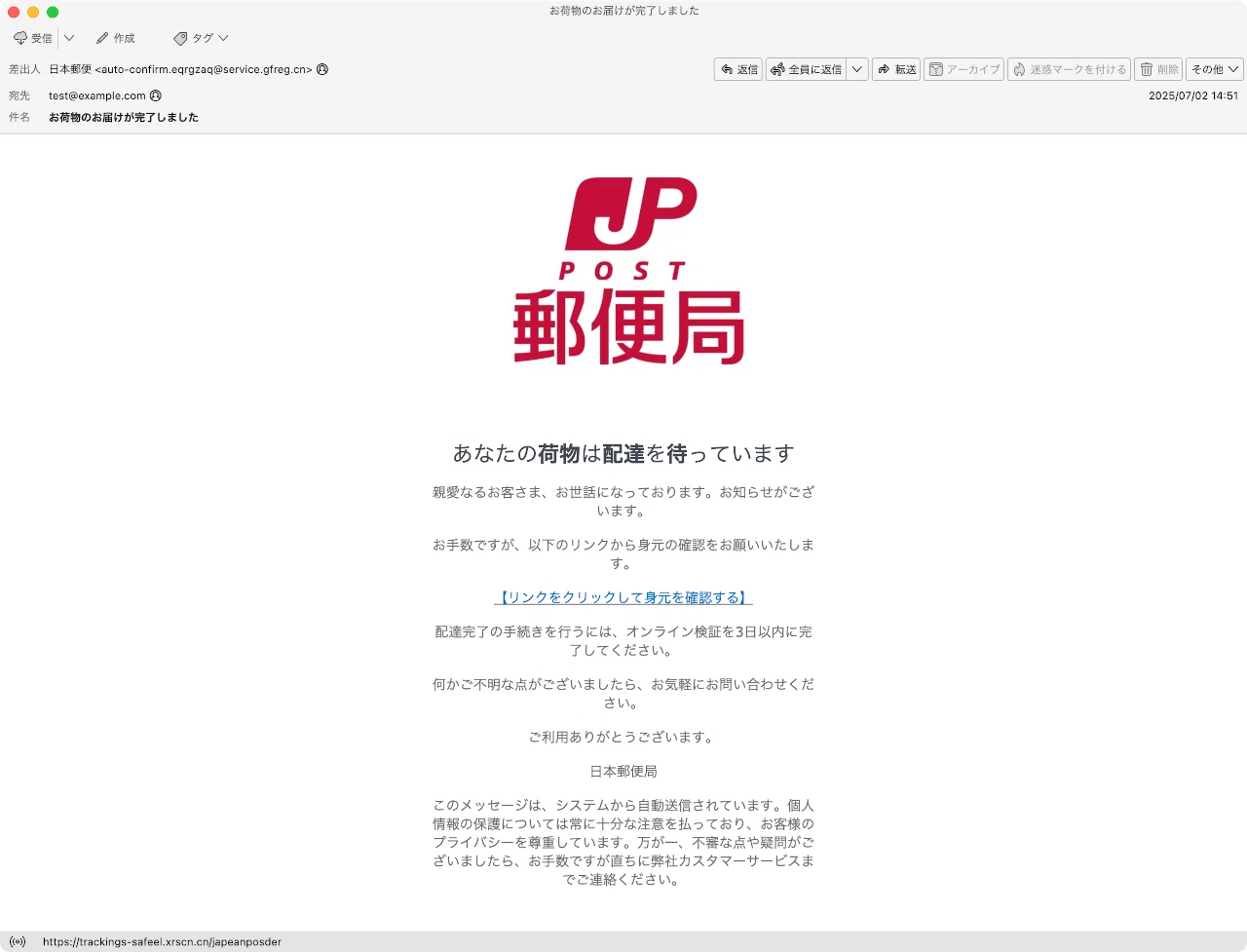Archive the message with アーカイブ
Image resolution: width=1247 pixels, height=952 pixels.
(964, 69)
